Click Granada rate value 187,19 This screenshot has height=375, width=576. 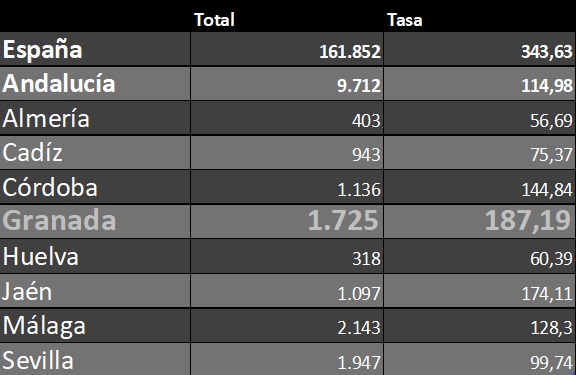pyautogui.click(x=528, y=220)
